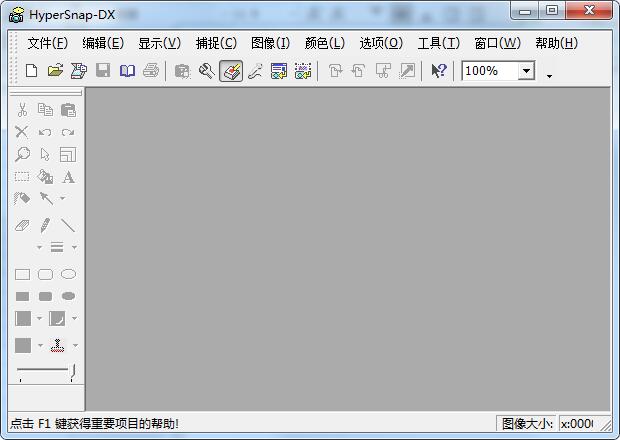
Task: Open the 工具(T) menu
Action: coord(439,43)
